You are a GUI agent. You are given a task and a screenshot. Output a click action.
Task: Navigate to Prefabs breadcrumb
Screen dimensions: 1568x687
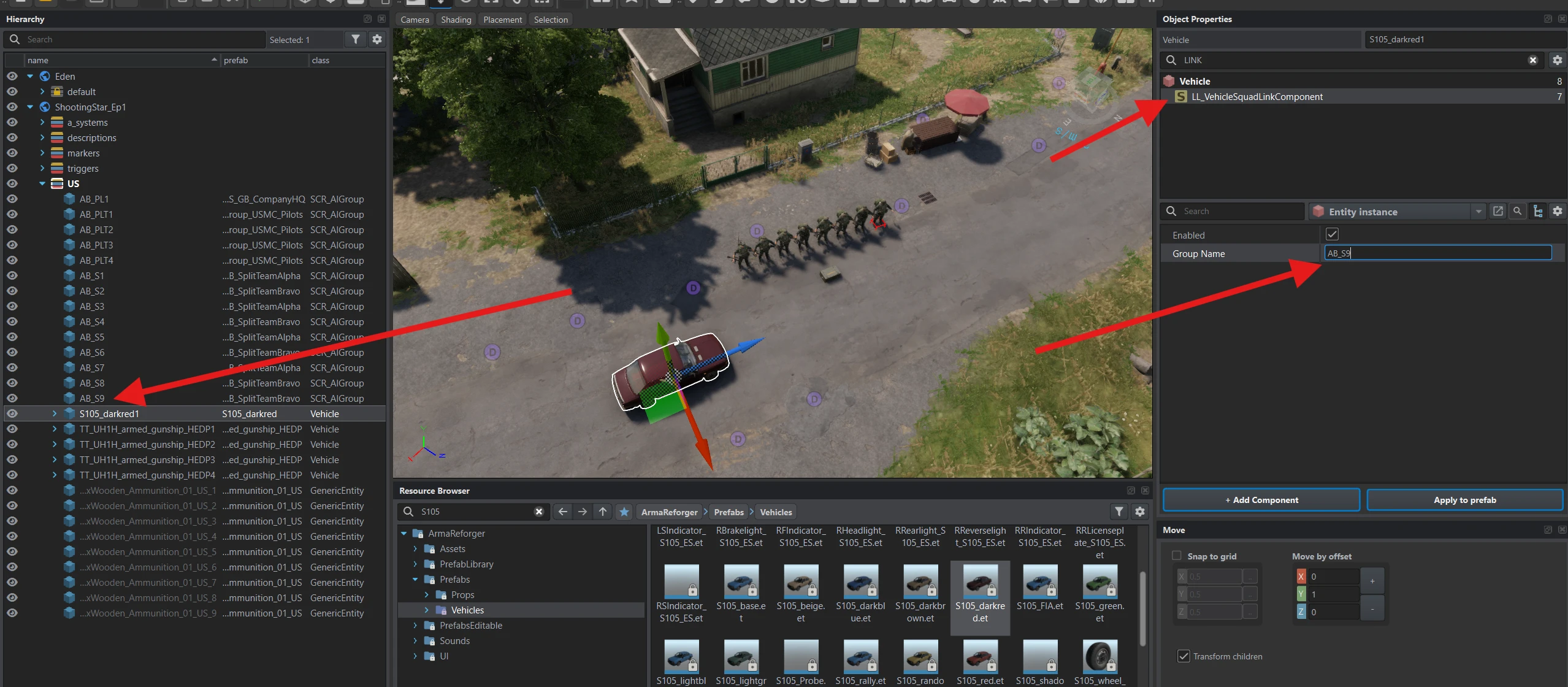tap(729, 512)
